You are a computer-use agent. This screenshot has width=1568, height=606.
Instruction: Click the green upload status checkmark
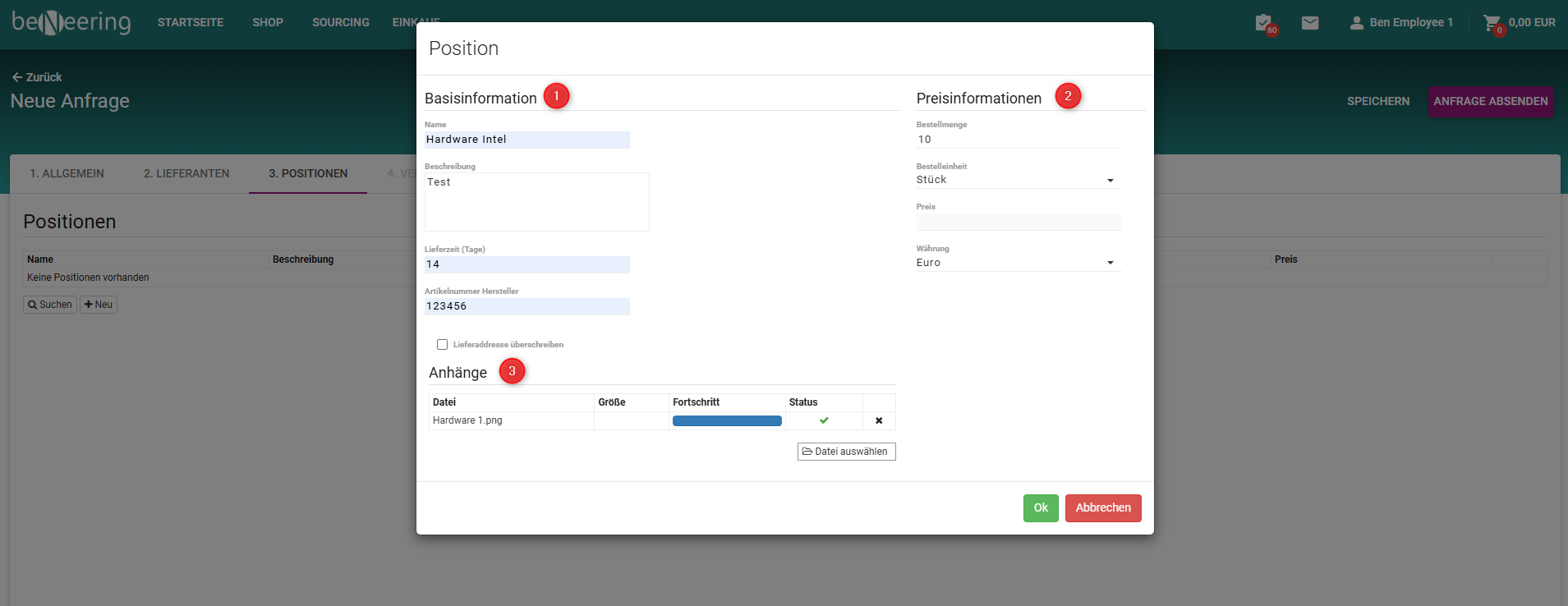(x=824, y=420)
